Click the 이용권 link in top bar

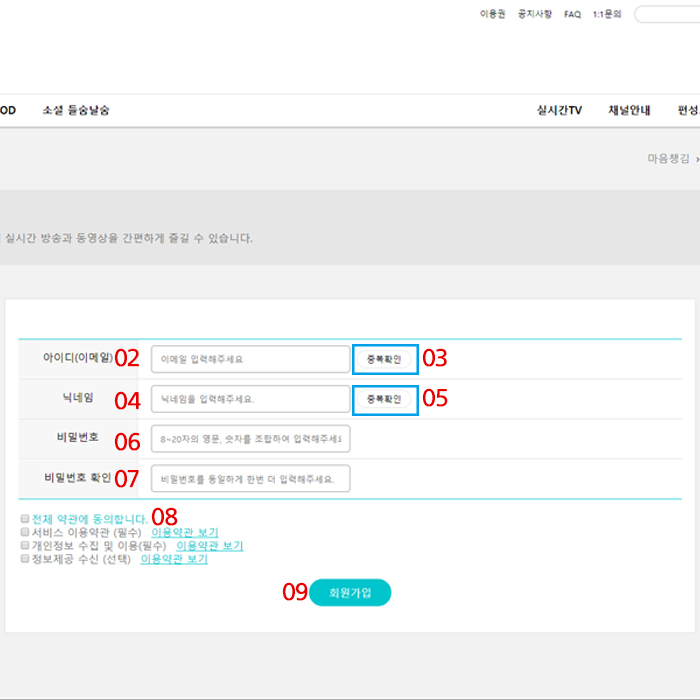point(493,15)
